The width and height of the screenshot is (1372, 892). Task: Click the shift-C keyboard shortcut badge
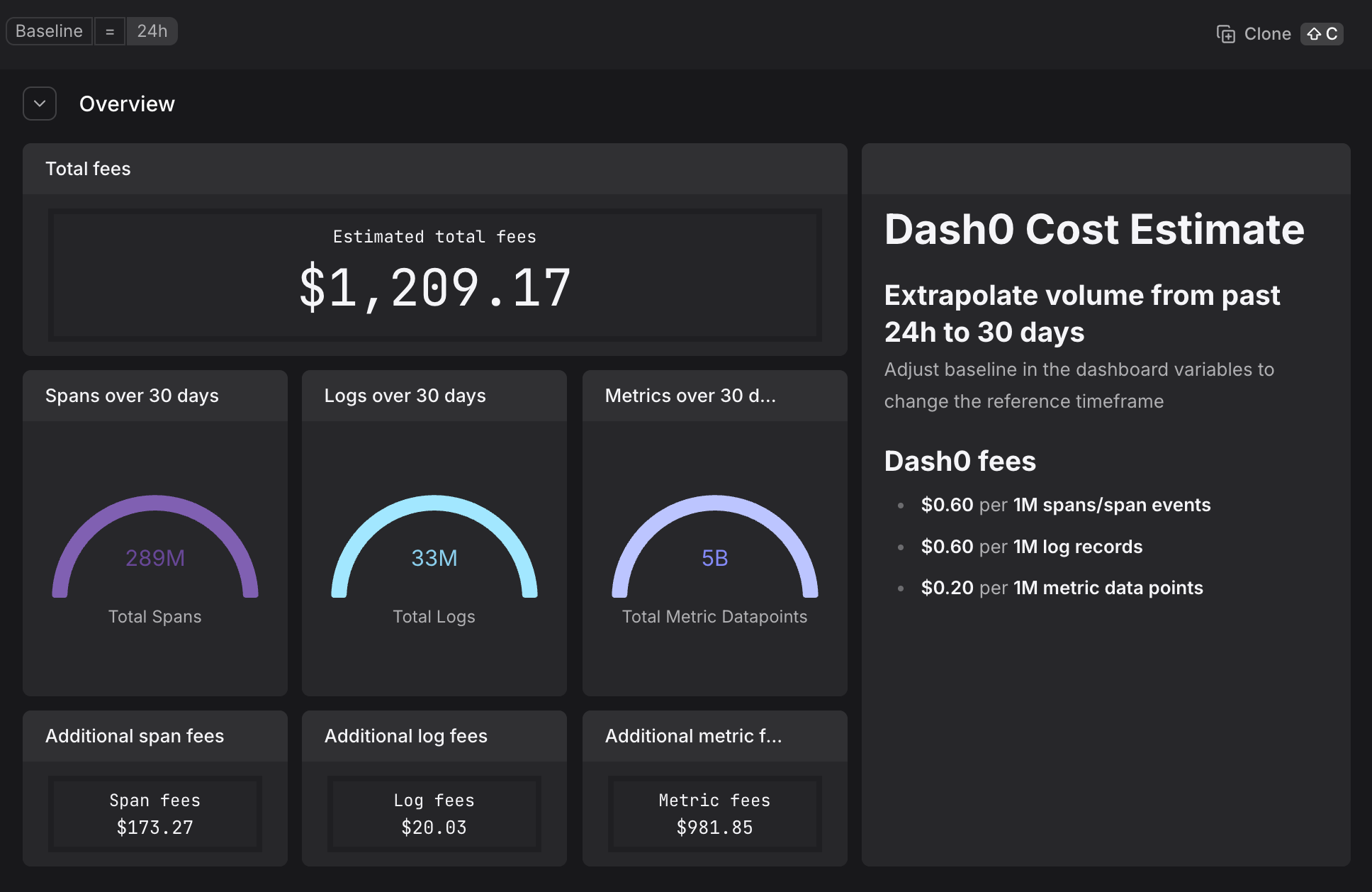1322,34
